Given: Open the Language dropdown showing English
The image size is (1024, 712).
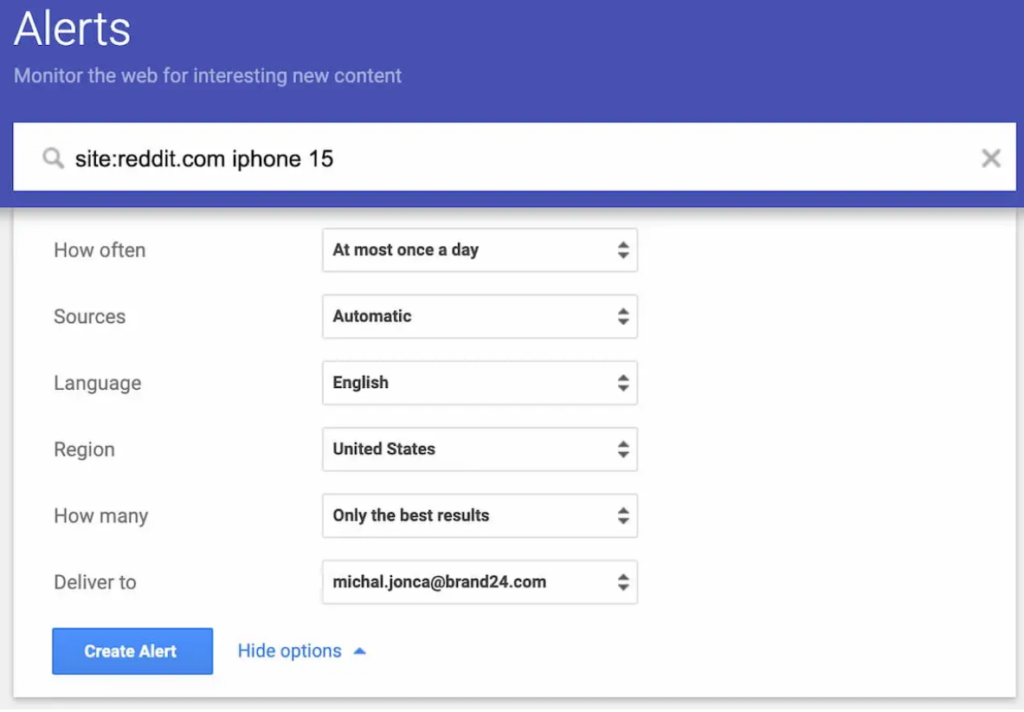Looking at the screenshot, I should 479,383.
